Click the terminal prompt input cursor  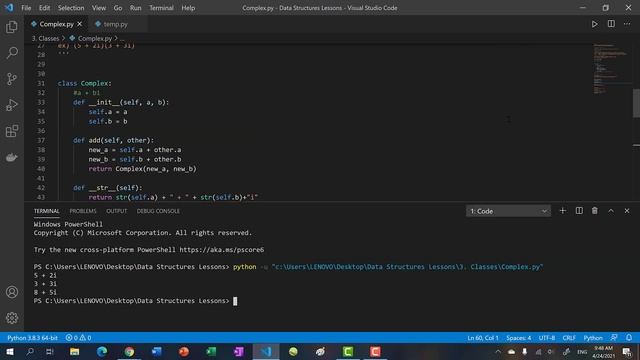pyautogui.click(x=235, y=301)
